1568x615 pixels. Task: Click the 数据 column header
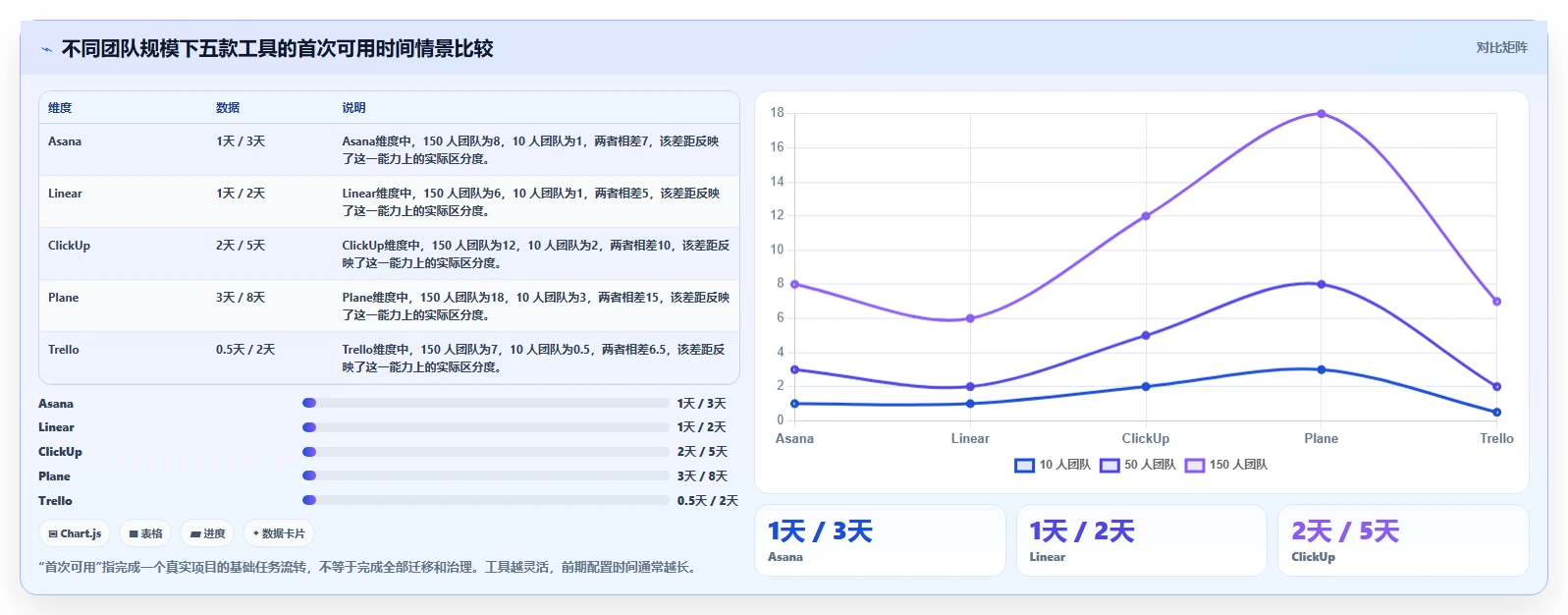tap(228, 108)
